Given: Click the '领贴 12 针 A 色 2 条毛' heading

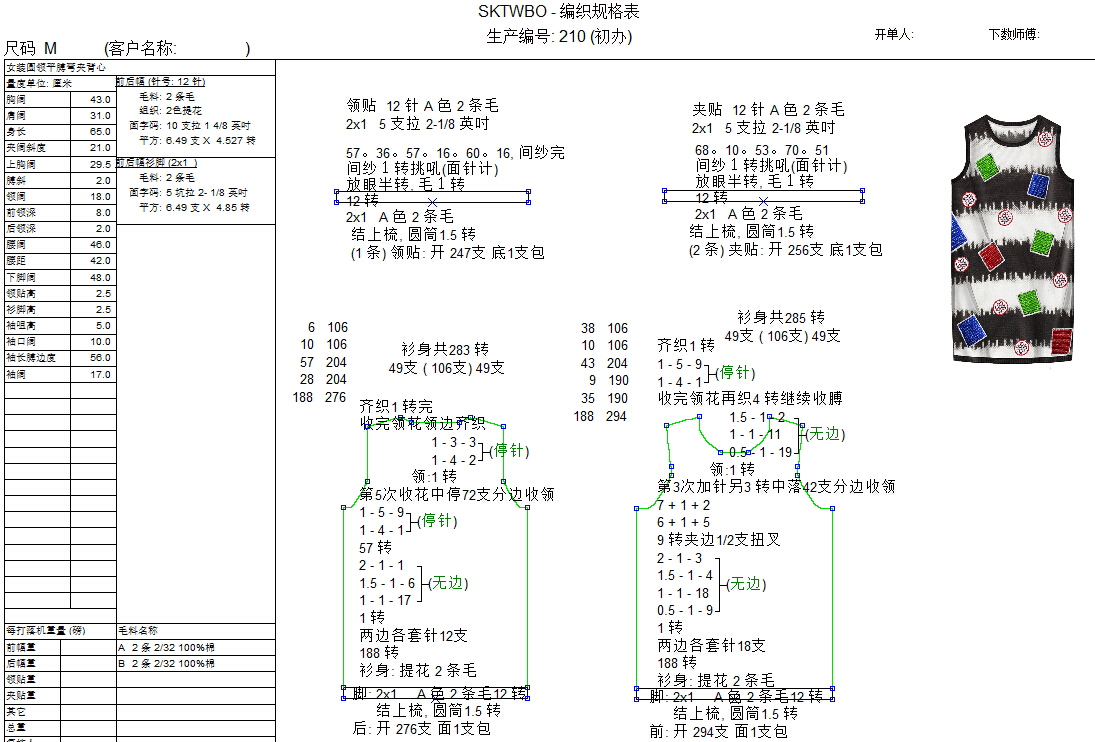Looking at the screenshot, I should [422, 105].
